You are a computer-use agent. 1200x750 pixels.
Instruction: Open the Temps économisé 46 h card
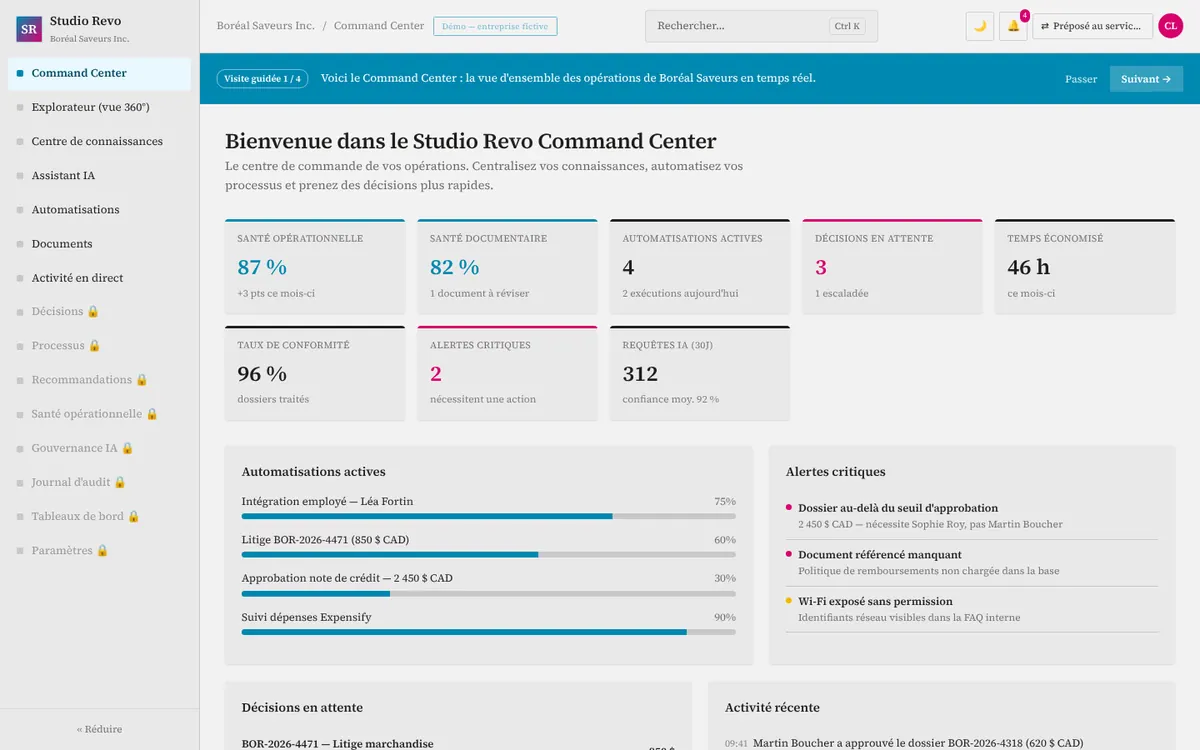click(x=1085, y=267)
